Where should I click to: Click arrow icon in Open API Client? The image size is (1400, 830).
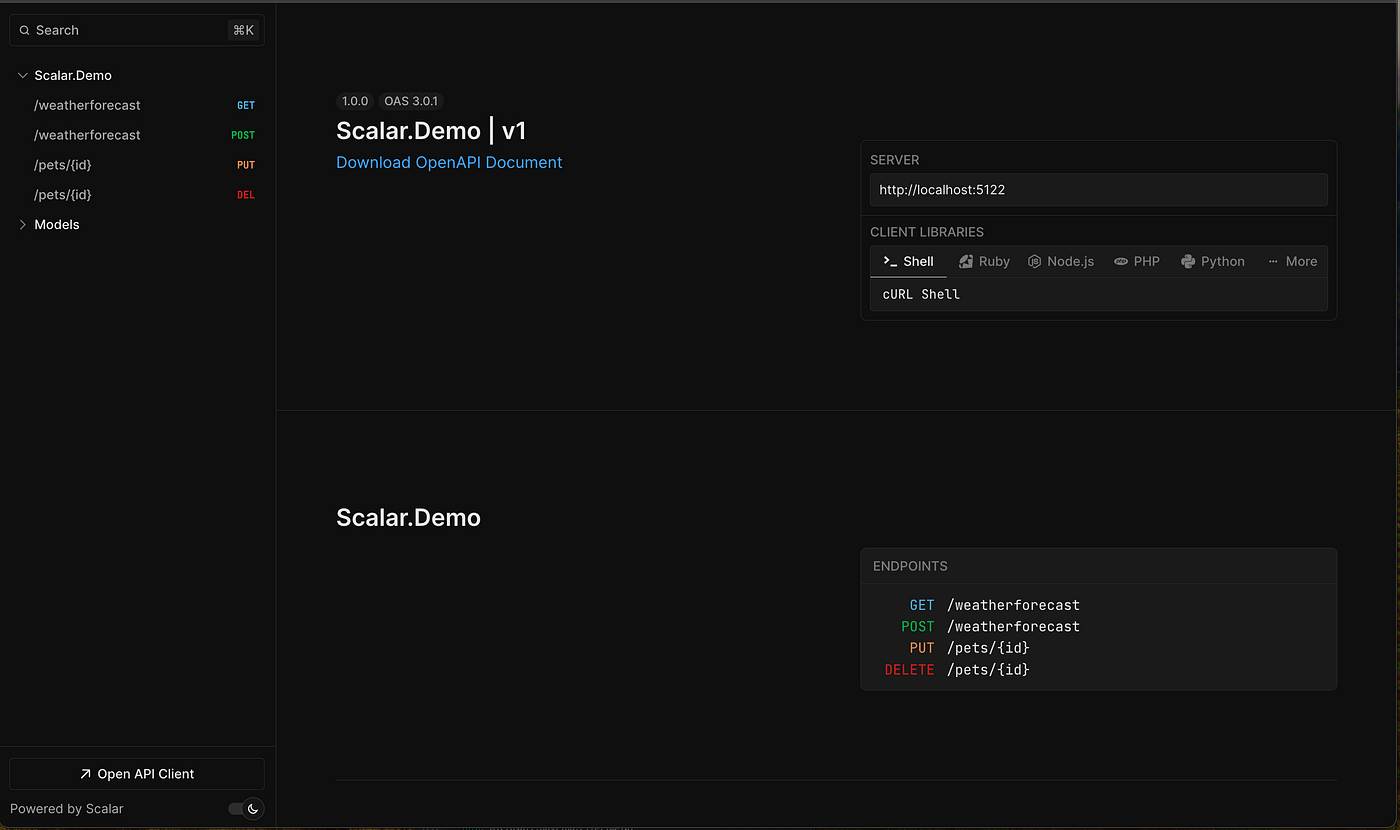point(85,774)
